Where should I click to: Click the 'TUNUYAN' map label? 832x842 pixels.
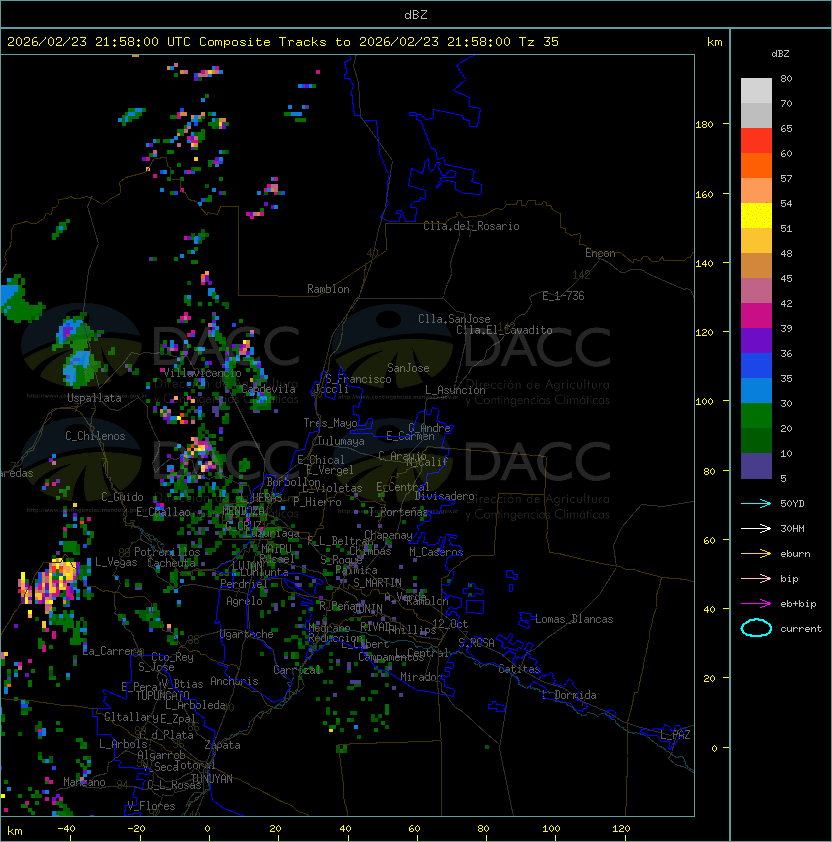212,779
